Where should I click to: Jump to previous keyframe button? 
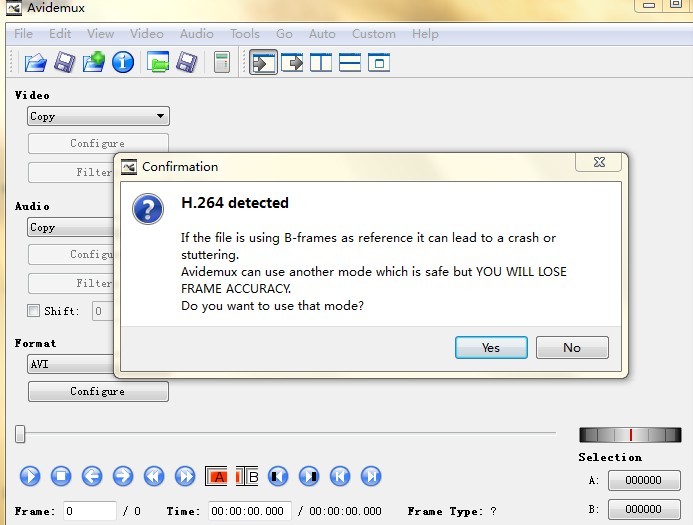154,476
